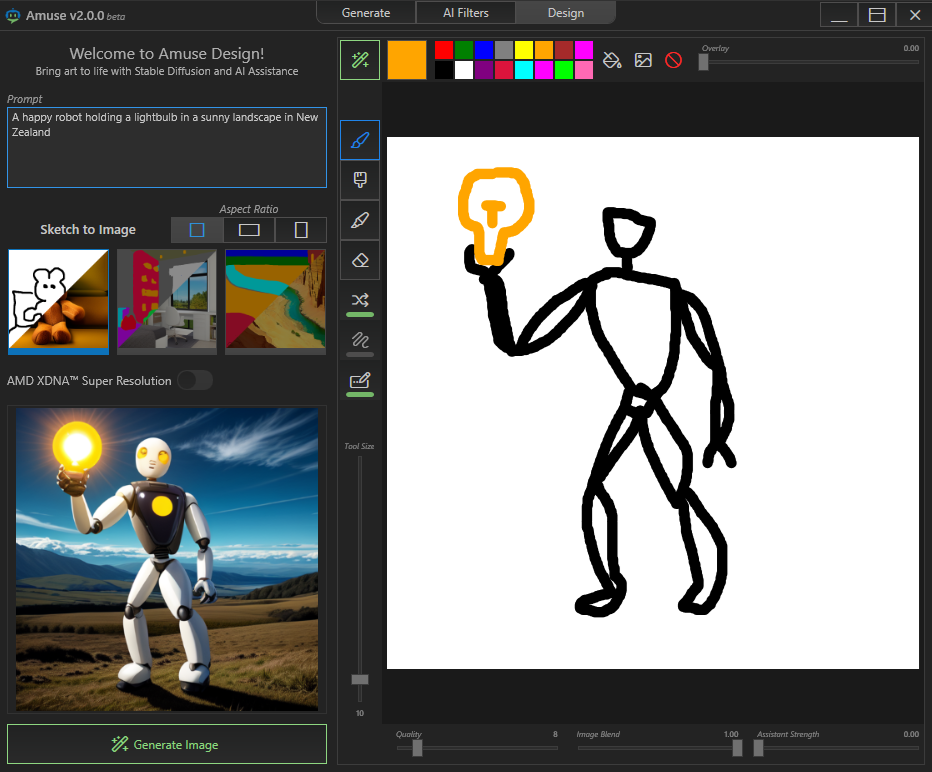932x772 pixels.
Task: Choose the portrait aspect ratio
Action: click(301, 230)
